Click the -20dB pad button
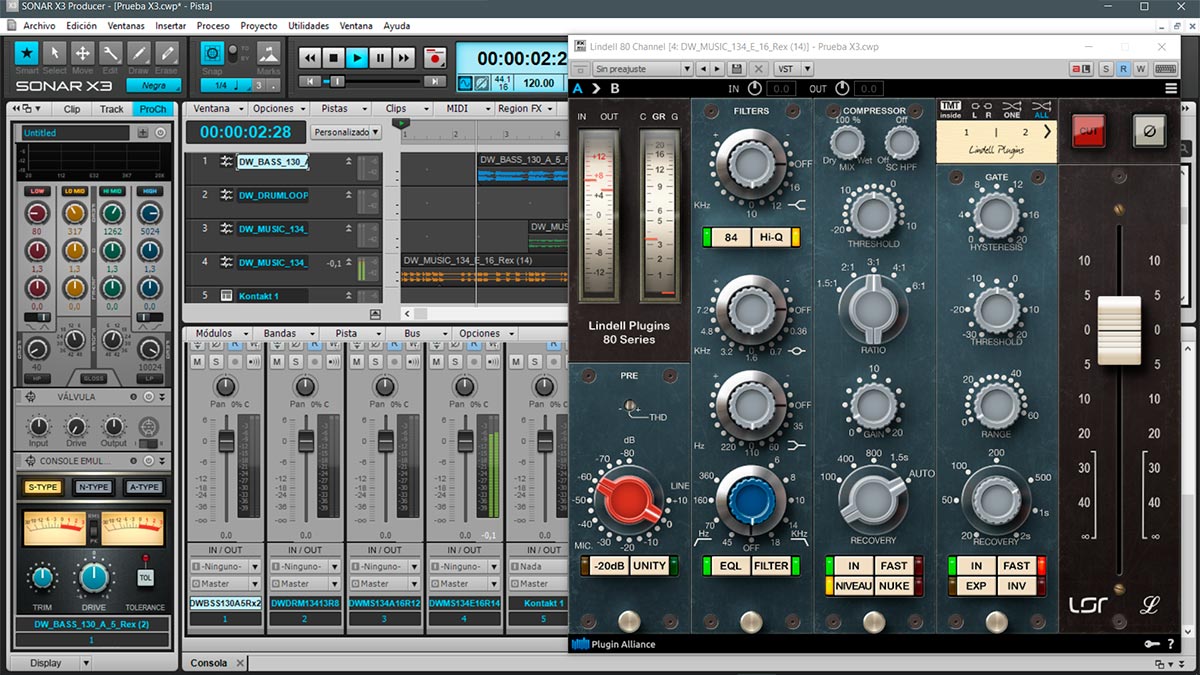This screenshot has height=675, width=1200. coord(609,566)
